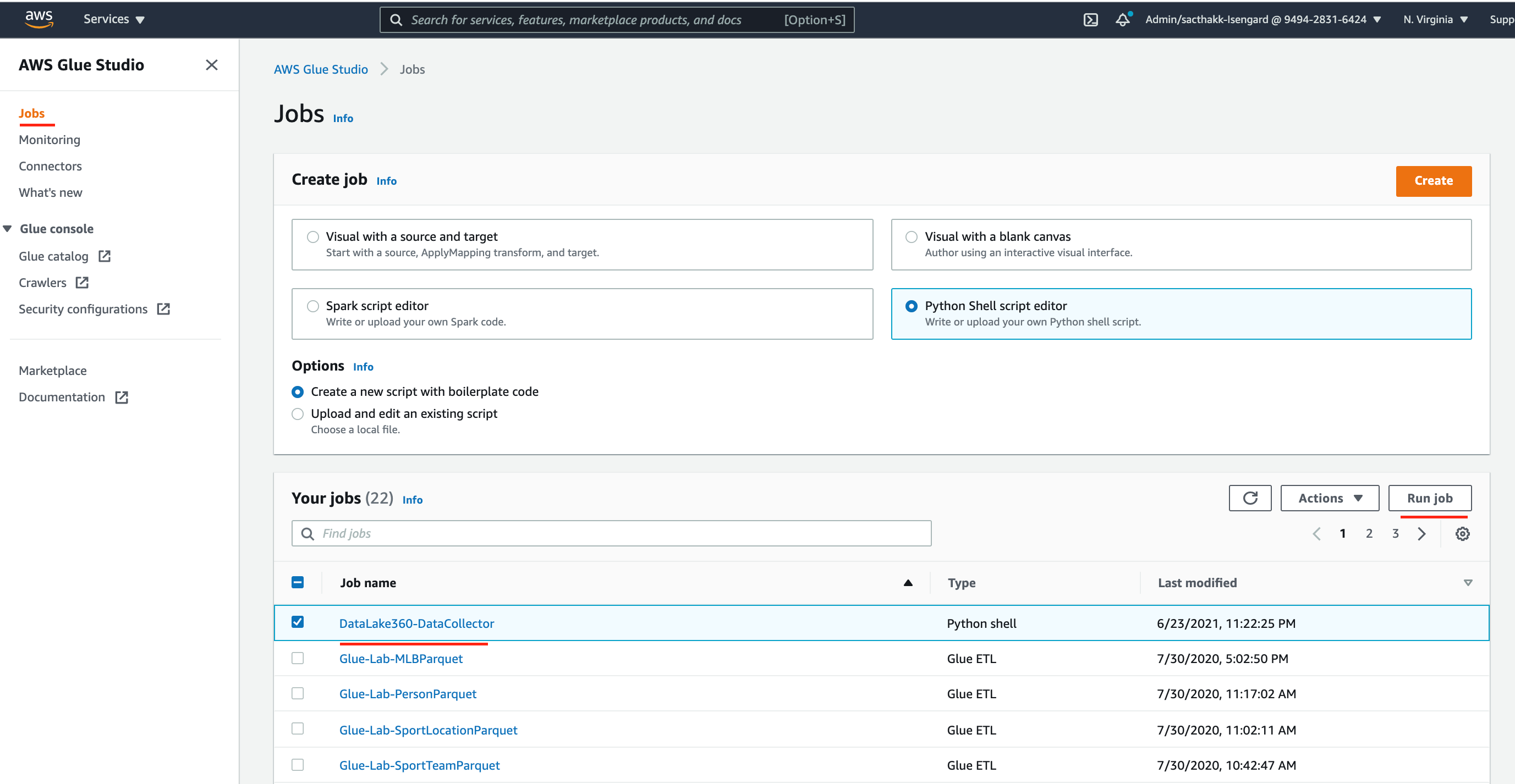Open the notifications bell
This screenshot has width=1515, height=784.
1122,20
